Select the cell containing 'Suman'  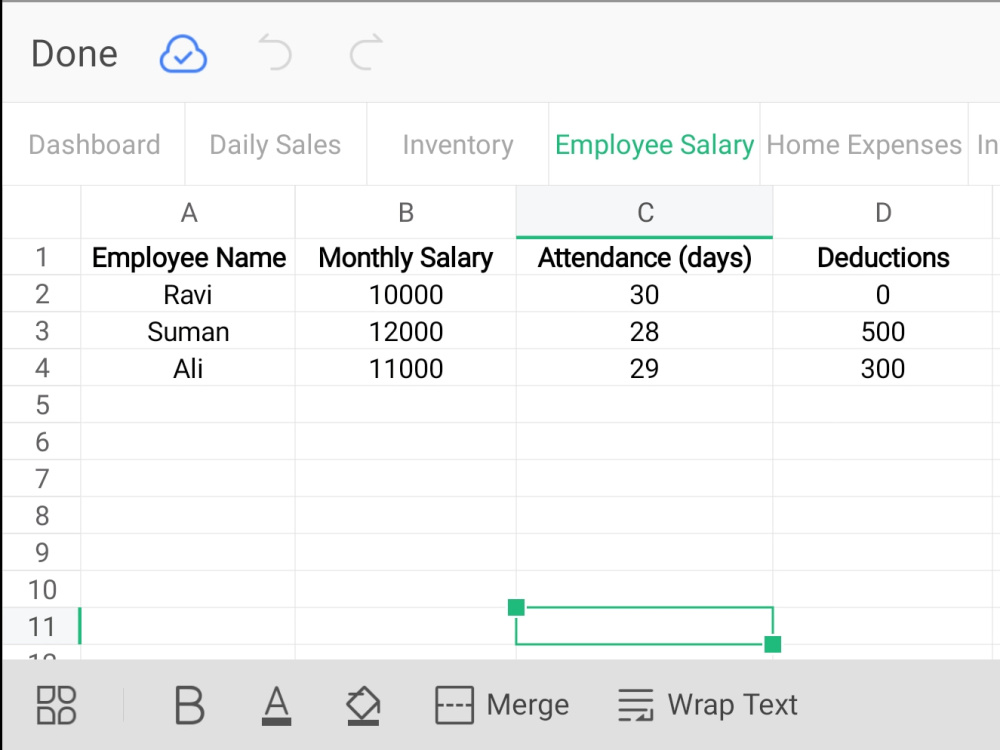coord(188,331)
